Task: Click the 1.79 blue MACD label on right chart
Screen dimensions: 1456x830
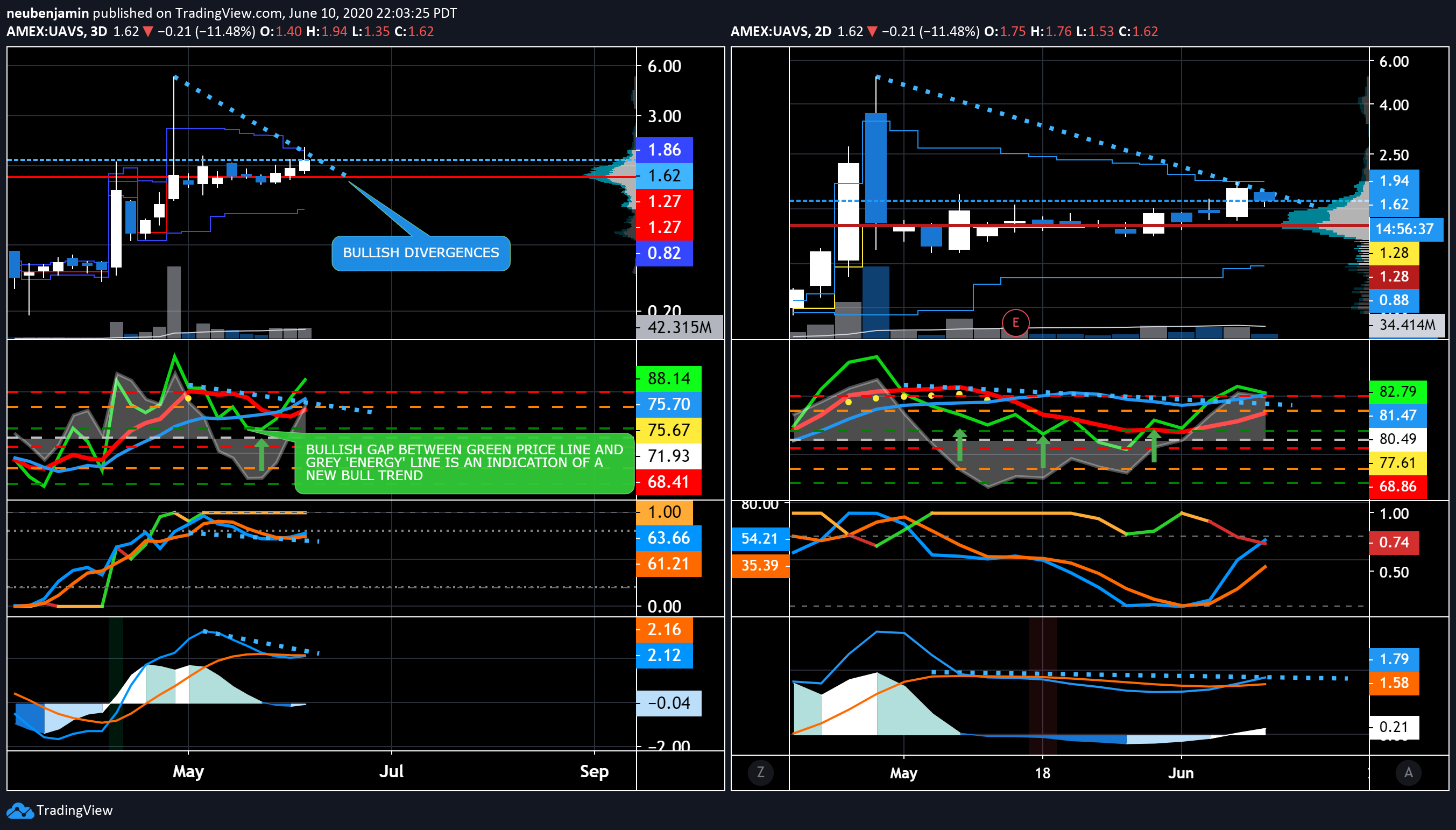Action: 1394,659
